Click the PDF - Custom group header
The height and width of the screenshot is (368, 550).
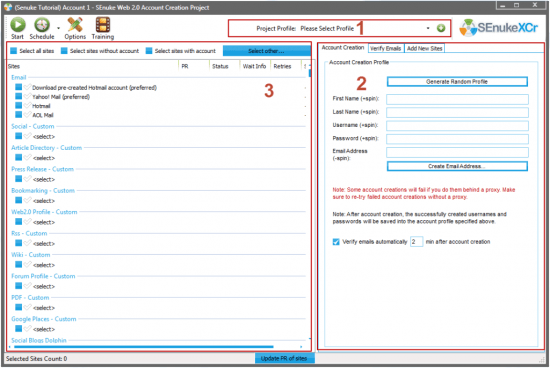[30, 297]
